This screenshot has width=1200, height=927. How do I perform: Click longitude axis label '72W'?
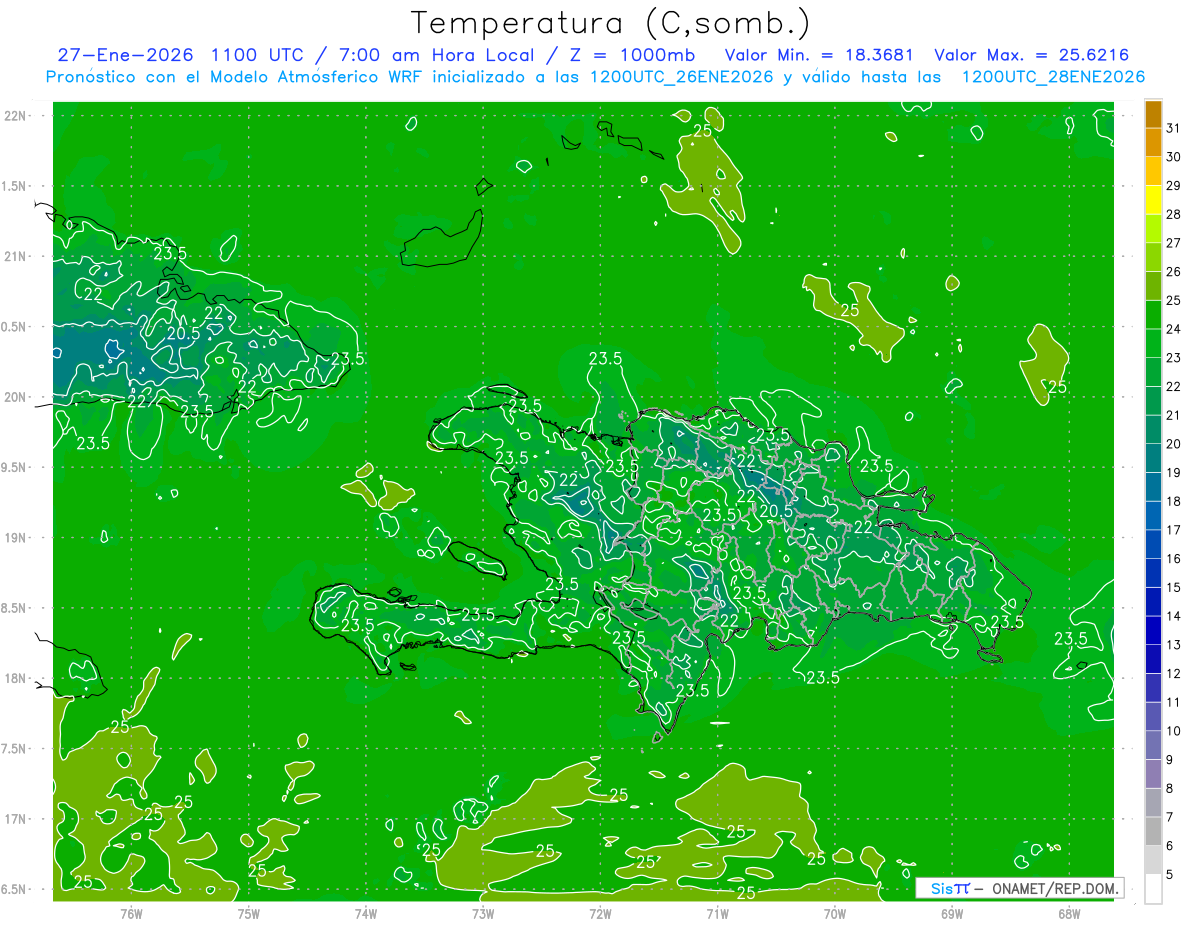[600, 913]
